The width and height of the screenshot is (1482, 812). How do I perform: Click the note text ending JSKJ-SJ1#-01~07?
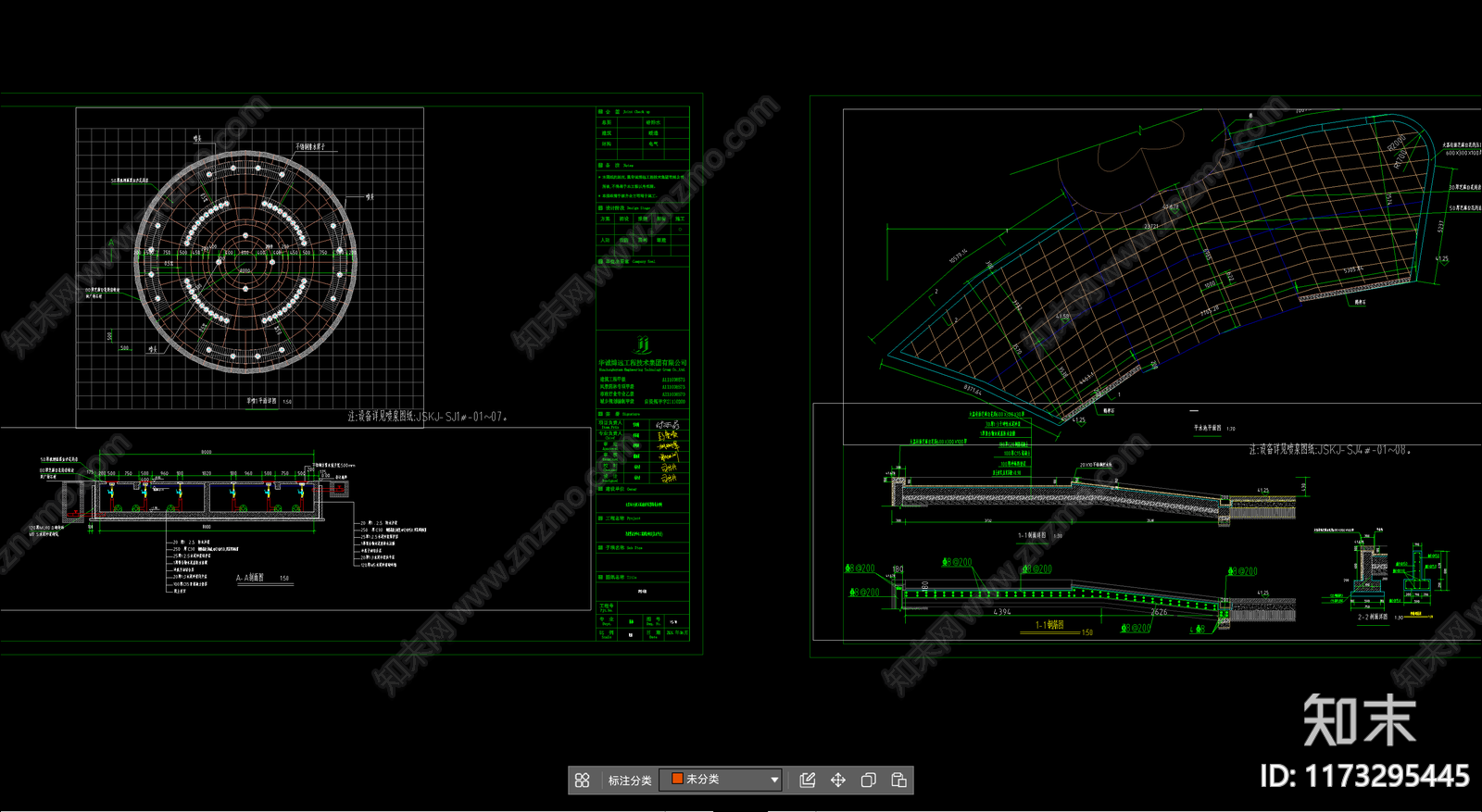pos(427,417)
